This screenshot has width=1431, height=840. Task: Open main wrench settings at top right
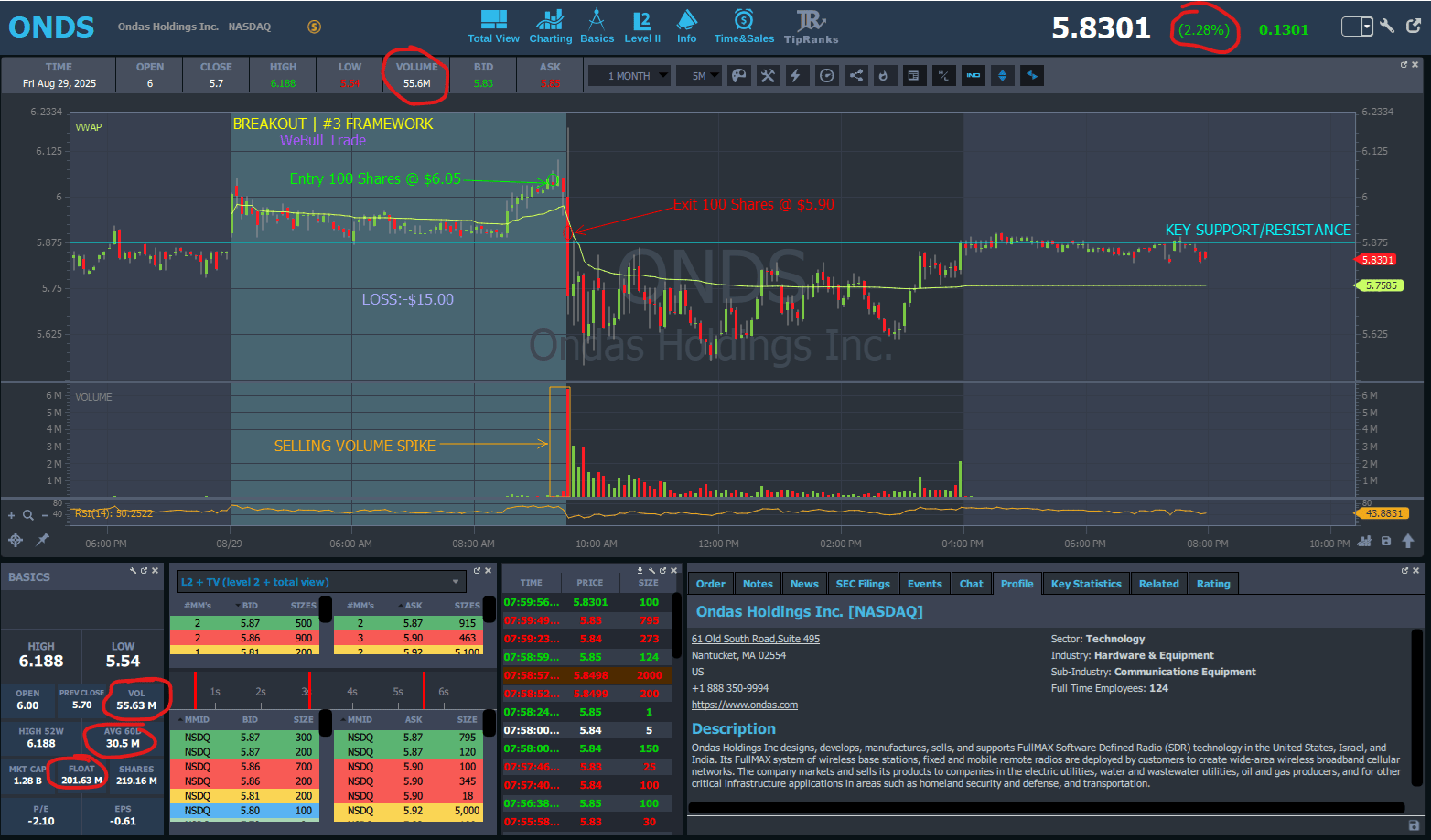pyautogui.click(x=1387, y=27)
